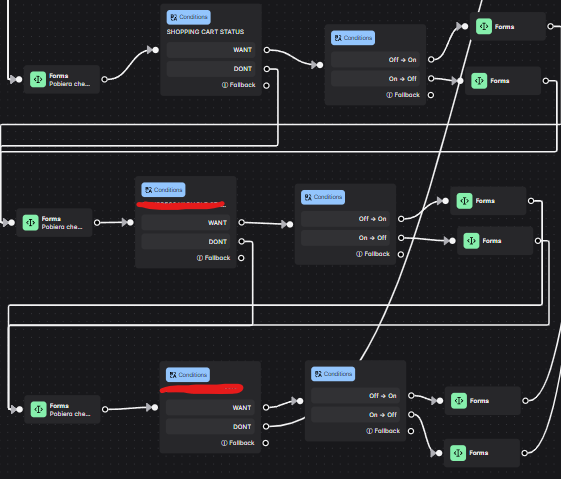Select the SHOPPING CART STATUS title text

205,32
